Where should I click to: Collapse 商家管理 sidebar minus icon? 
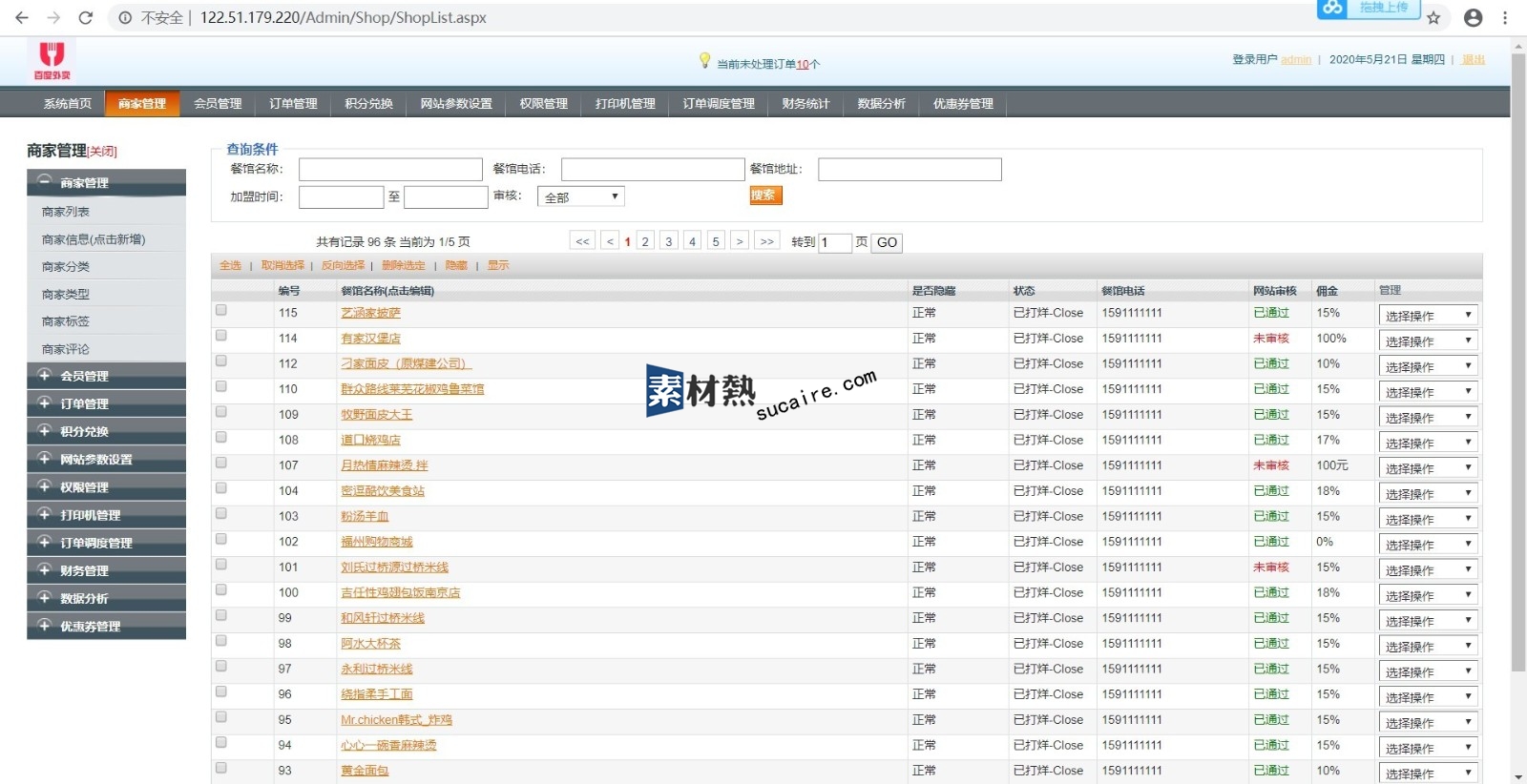pos(44,181)
